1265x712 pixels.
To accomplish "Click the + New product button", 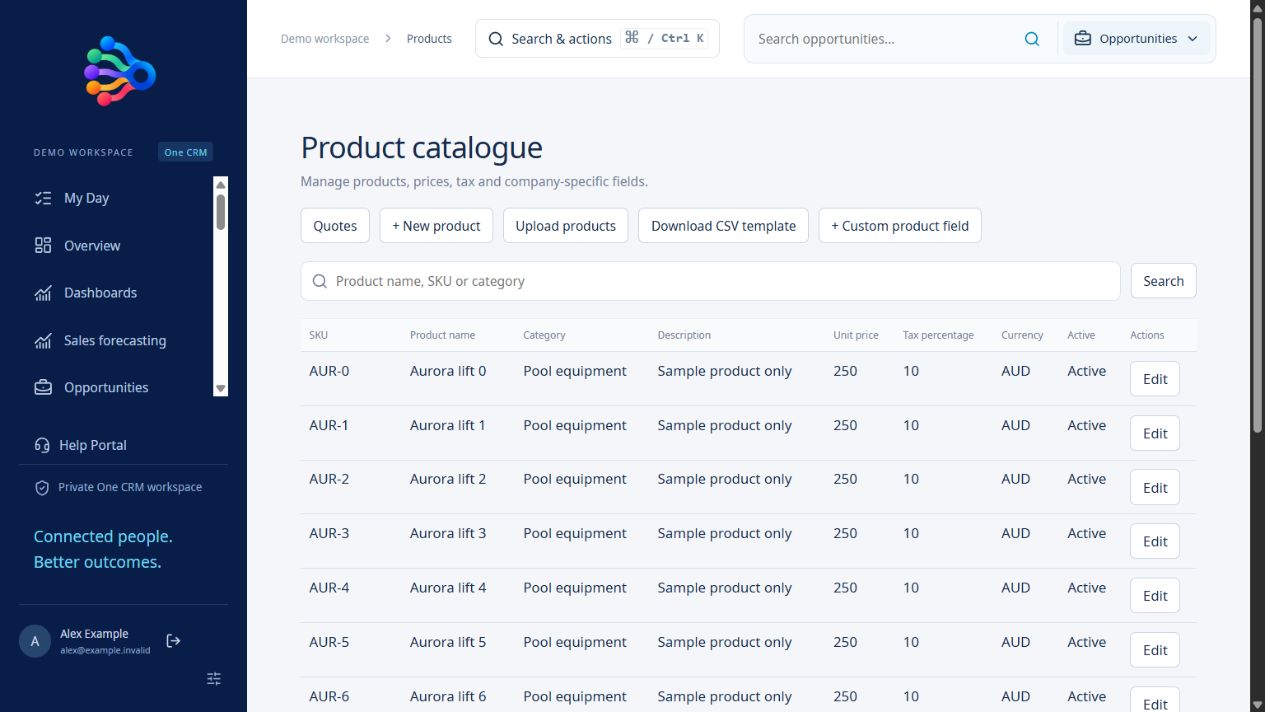I will click(436, 226).
